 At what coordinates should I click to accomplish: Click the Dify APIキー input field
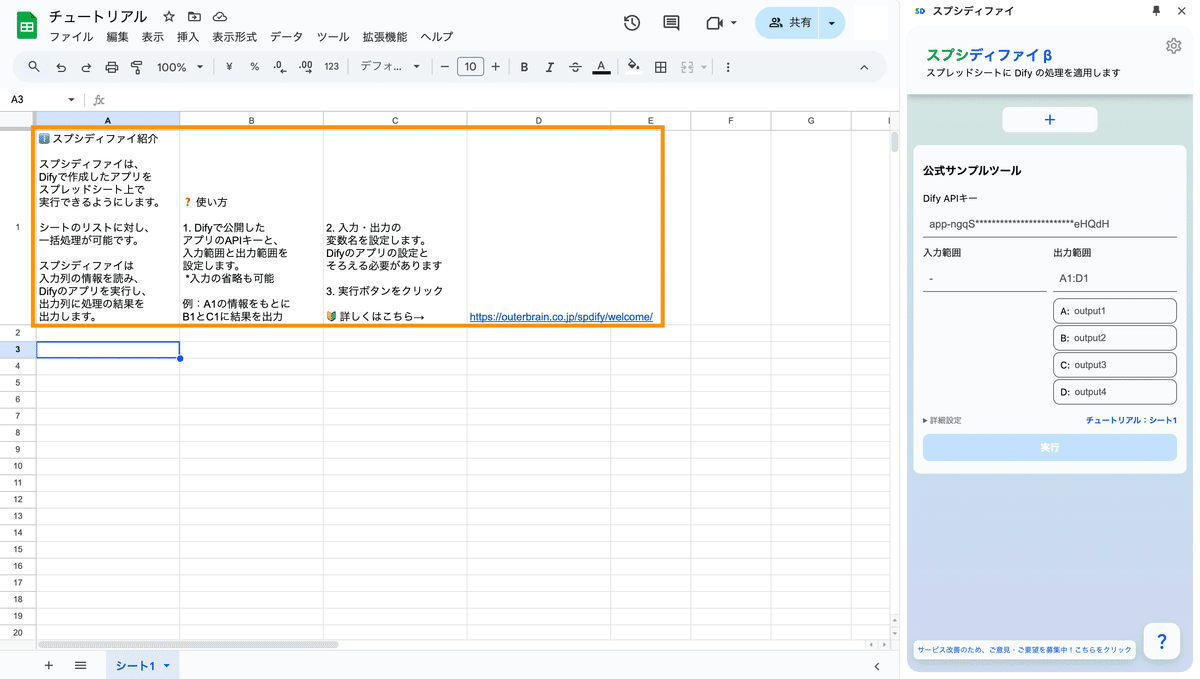[x=1049, y=224]
